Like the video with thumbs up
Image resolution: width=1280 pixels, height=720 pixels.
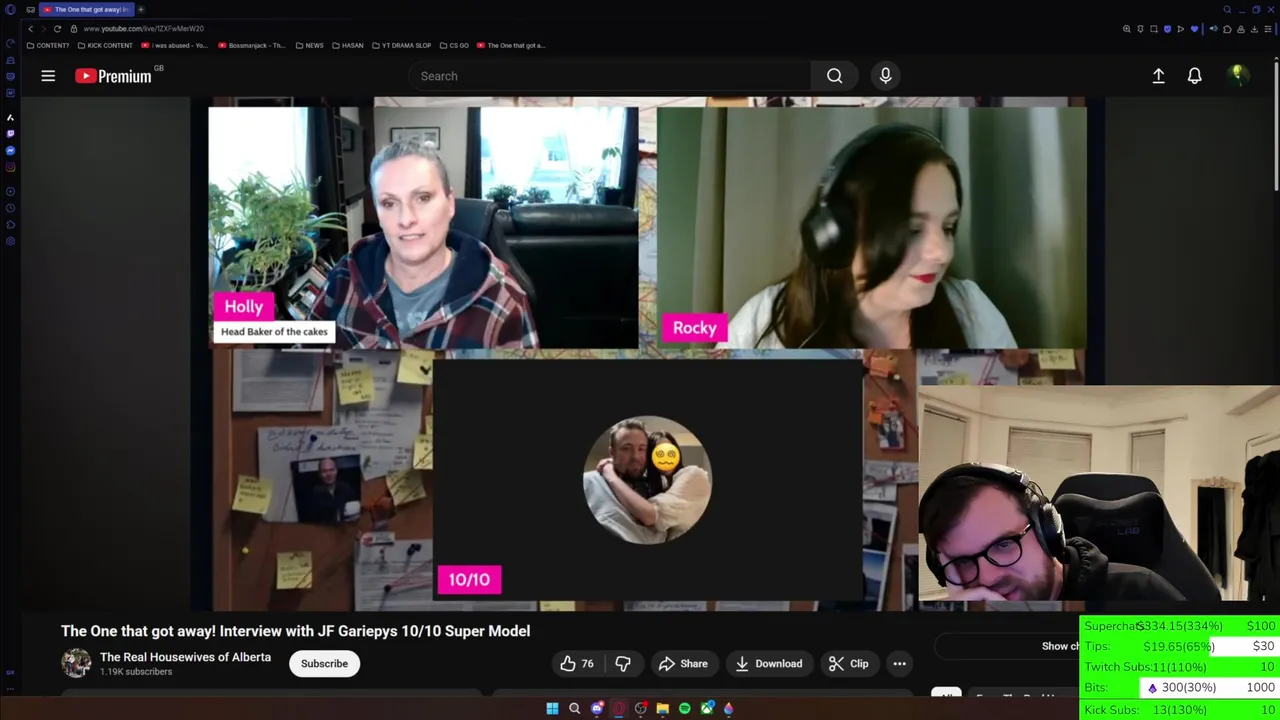click(577, 664)
